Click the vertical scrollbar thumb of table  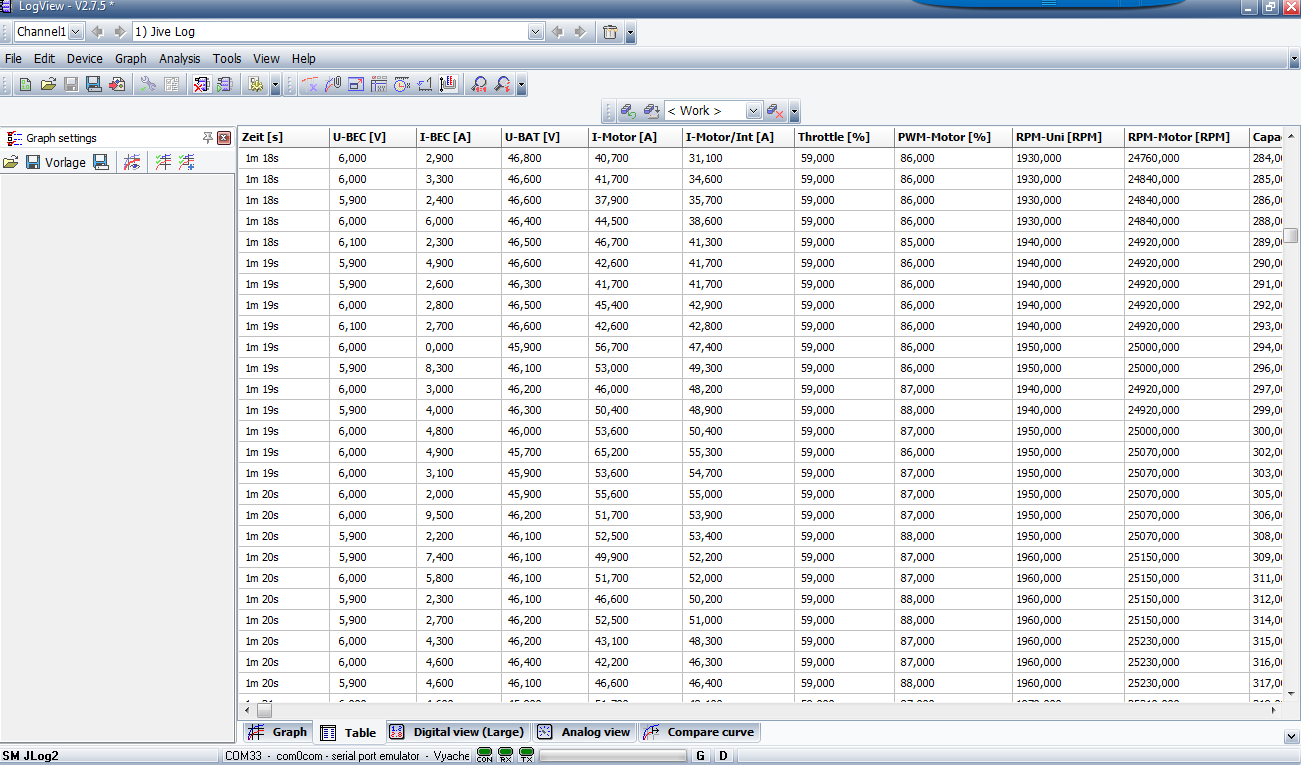[1291, 236]
